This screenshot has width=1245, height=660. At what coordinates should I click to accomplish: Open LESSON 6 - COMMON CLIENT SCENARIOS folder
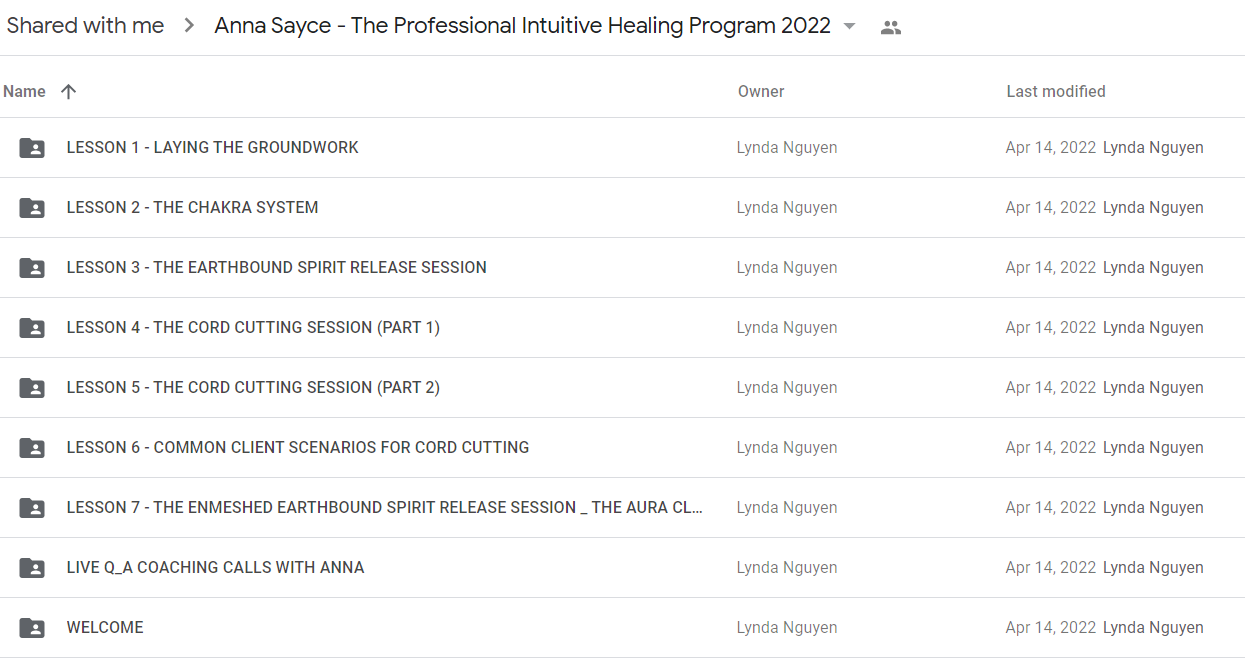click(x=298, y=448)
